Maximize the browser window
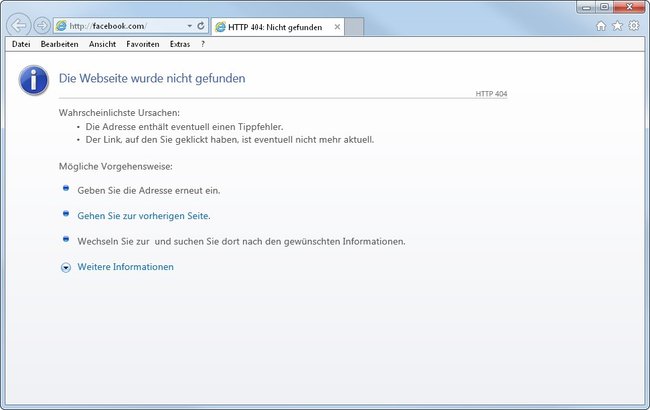The image size is (650, 410). click(x=604, y=7)
